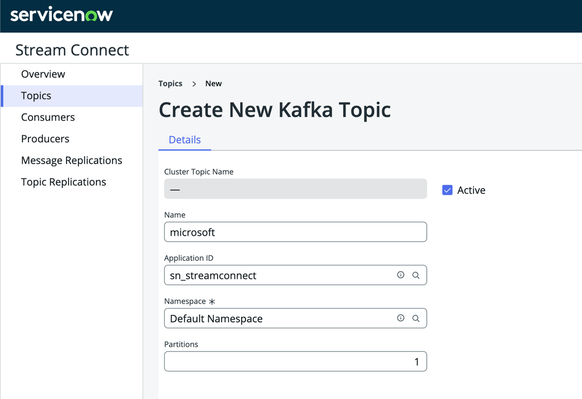The height and width of the screenshot is (399, 582).
Task: Click the Namespace field Default Namespace
Action: [x=295, y=318]
